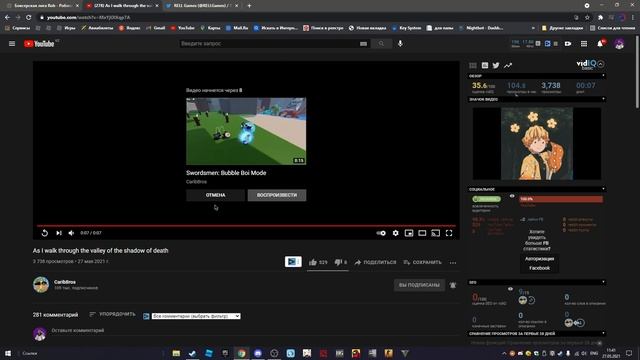Open Caribbros channel name link
640x360 pixels.
coord(65,282)
